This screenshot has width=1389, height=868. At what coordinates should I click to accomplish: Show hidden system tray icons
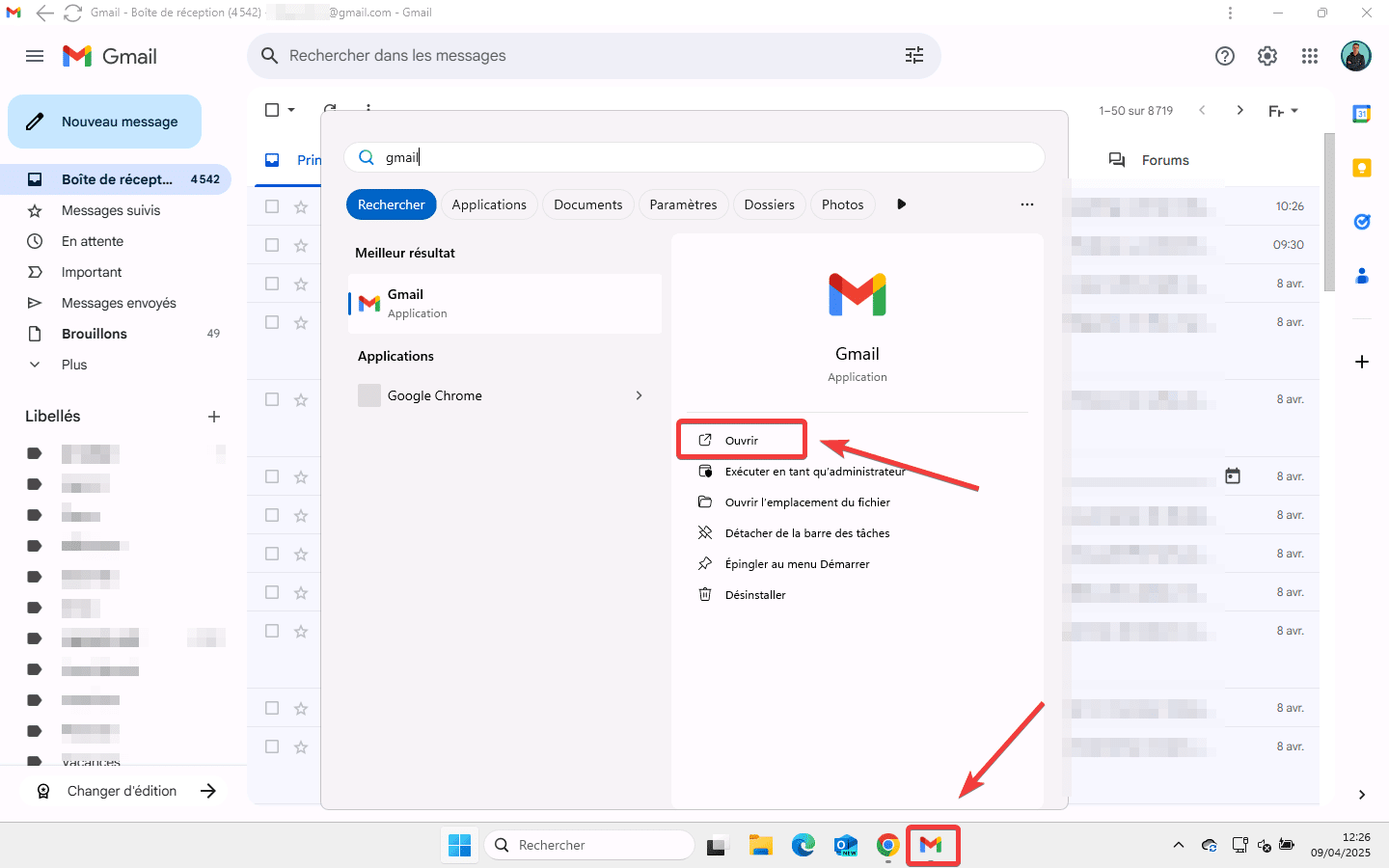pyautogui.click(x=1178, y=845)
